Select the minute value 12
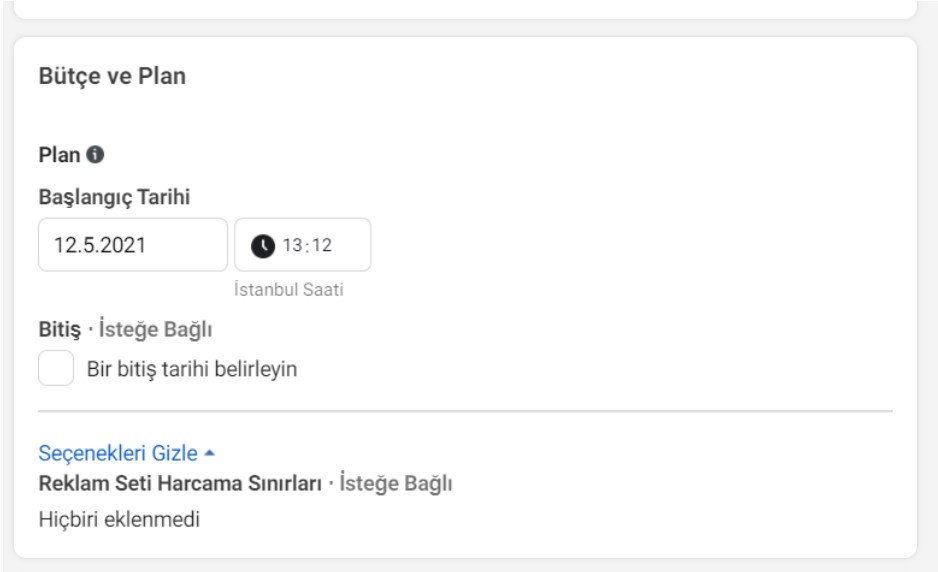The image size is (938, 572). coord(322,245)
